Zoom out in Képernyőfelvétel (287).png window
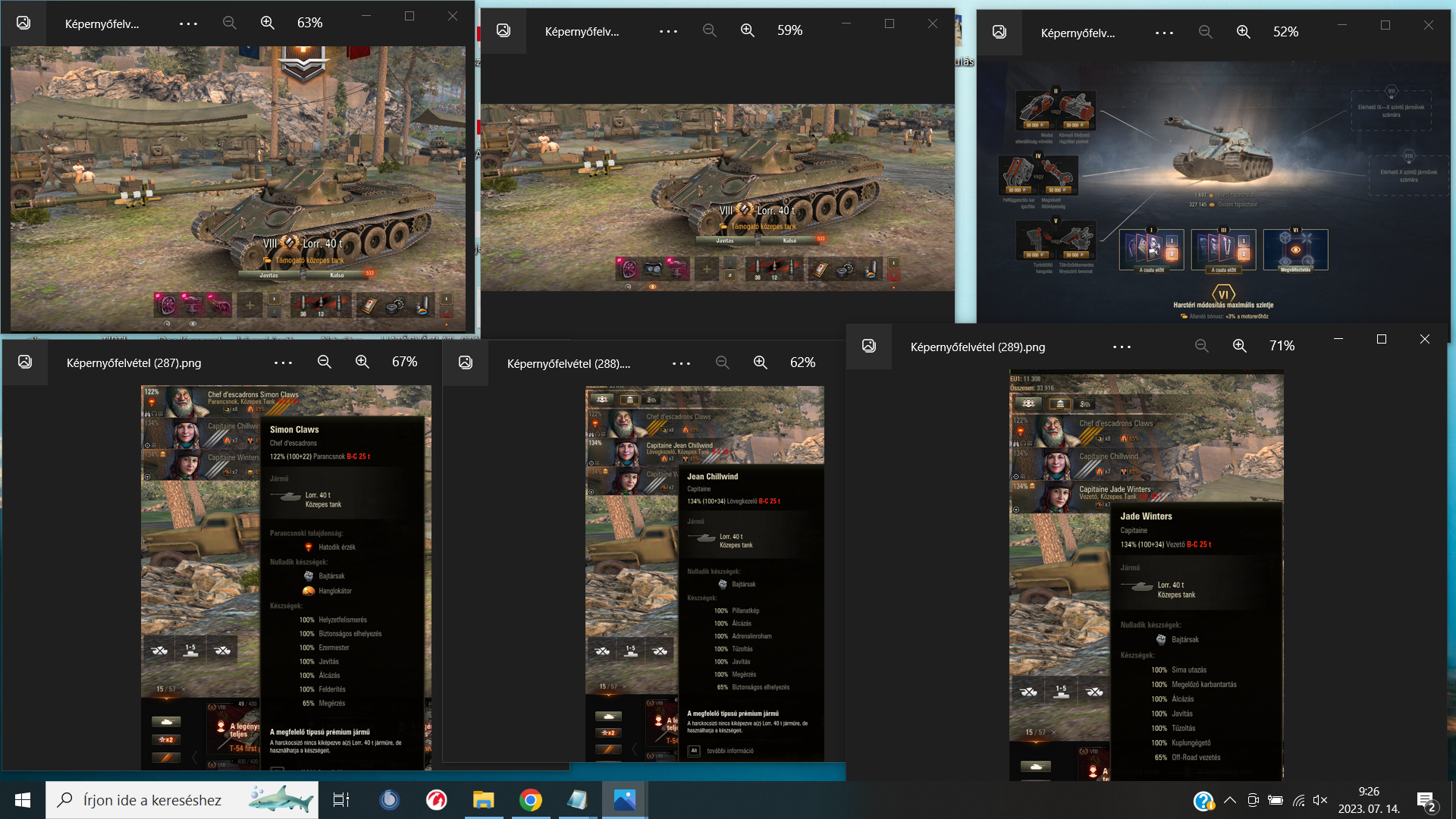 click(325, 362)
